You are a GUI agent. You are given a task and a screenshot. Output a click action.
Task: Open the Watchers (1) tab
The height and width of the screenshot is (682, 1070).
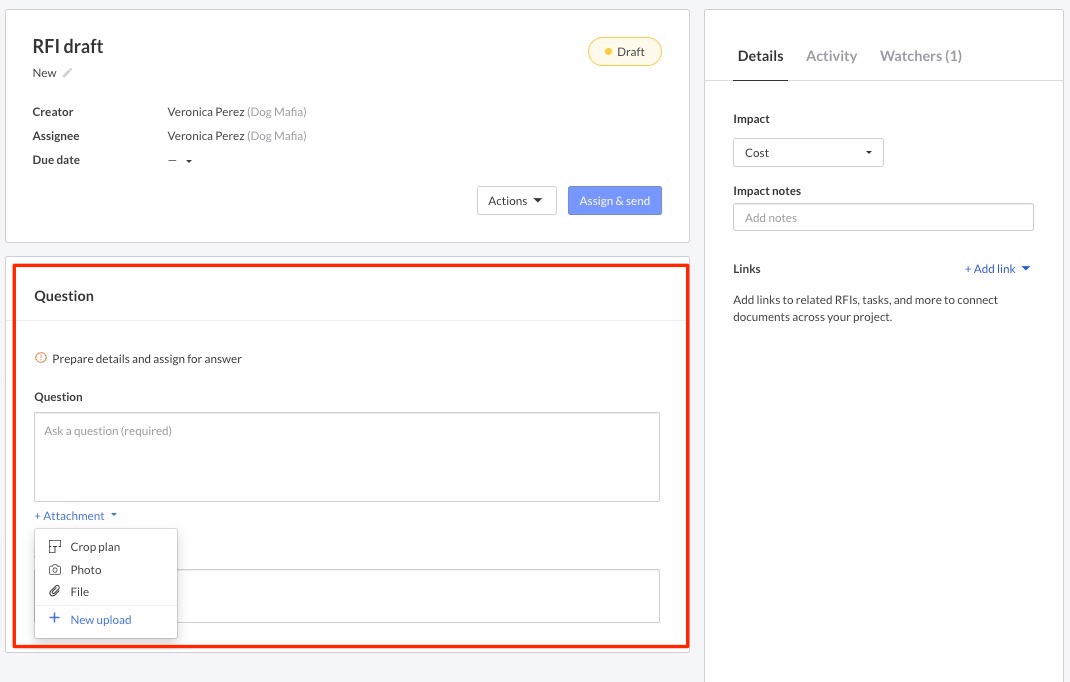pyautogui.click(x=920, y=56)
